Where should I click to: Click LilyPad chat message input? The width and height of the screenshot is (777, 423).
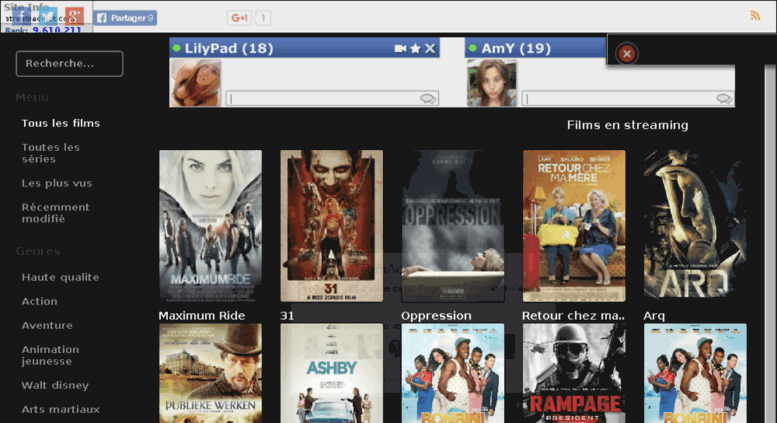332,99
